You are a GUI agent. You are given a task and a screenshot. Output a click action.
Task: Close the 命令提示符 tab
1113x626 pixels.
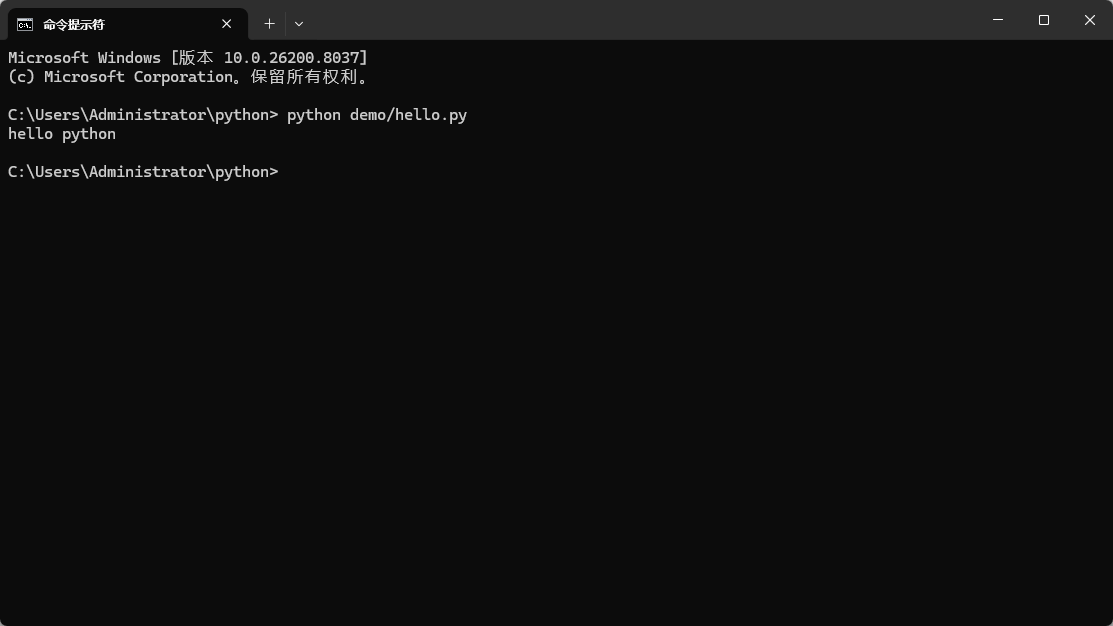pyautogui.click(x=227, y=24)
